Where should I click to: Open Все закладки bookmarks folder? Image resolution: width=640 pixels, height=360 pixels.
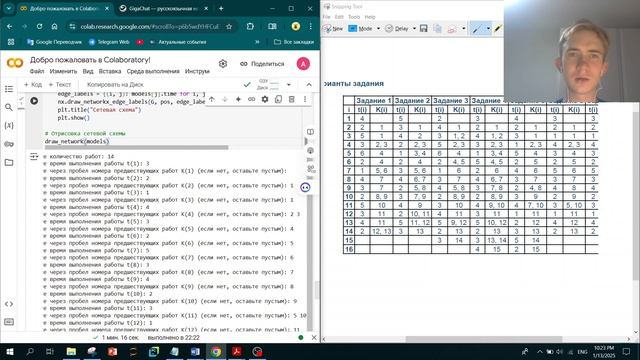click(294, 42)
